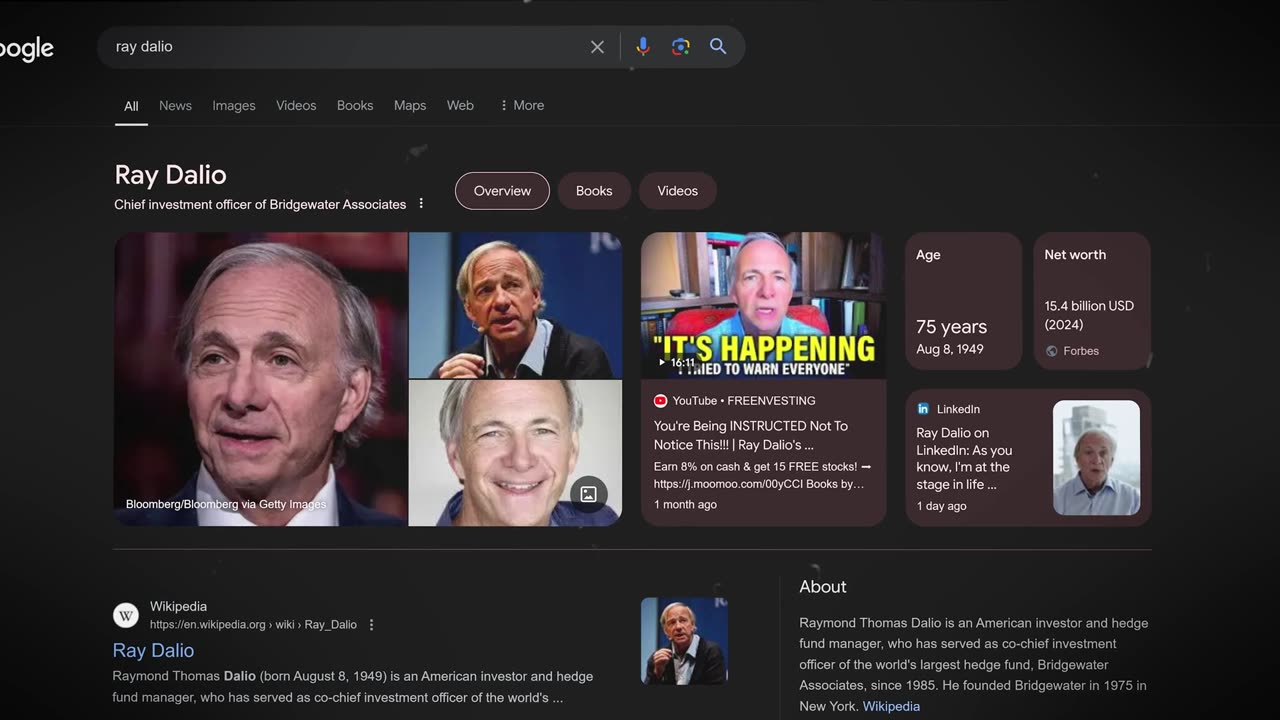Clear the search box with the X icon

pos(597,47)
